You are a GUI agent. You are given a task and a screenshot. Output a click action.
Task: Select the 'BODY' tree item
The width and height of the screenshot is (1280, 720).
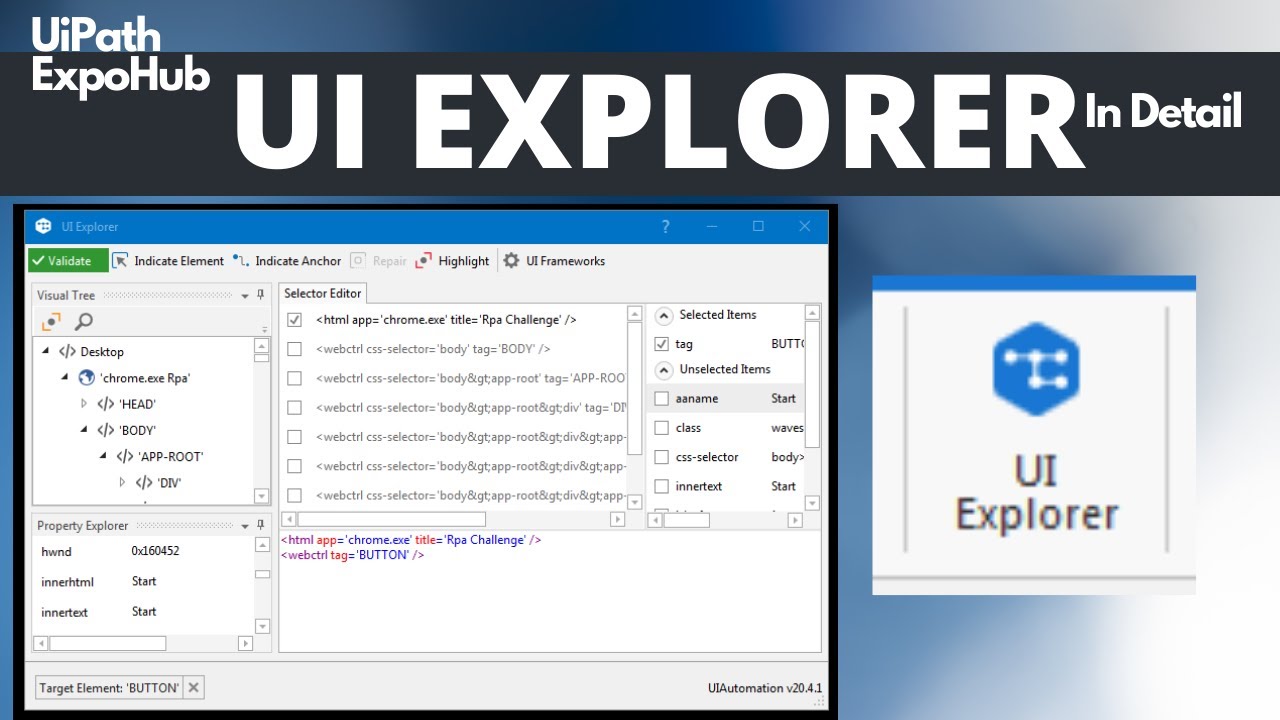pyautogui.click(x=138, y=430)
